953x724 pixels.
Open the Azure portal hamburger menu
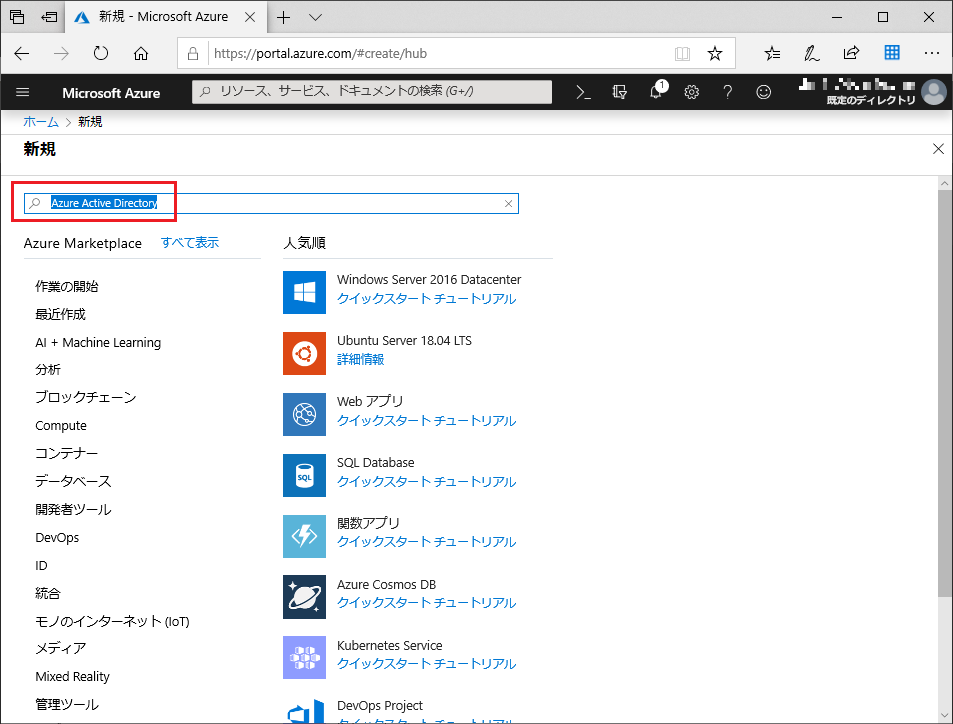(x=22, y=92)
